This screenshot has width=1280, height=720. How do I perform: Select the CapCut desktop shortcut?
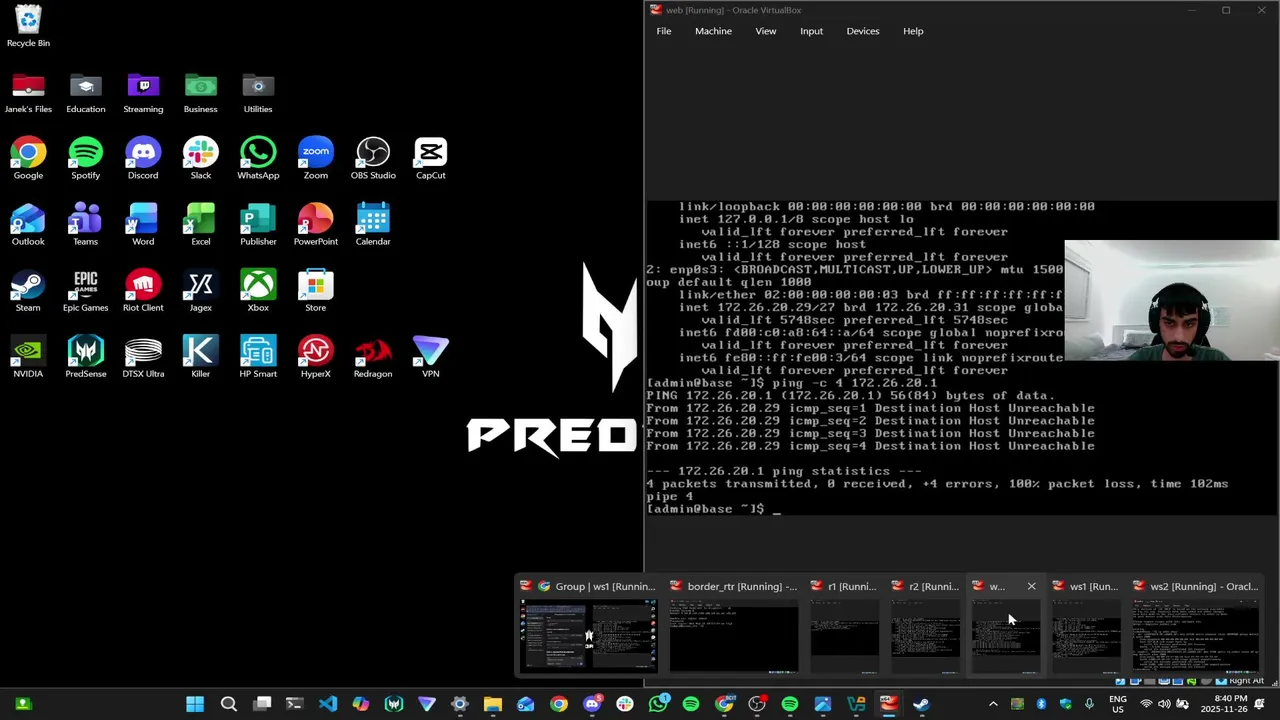(x=430, y=159)
